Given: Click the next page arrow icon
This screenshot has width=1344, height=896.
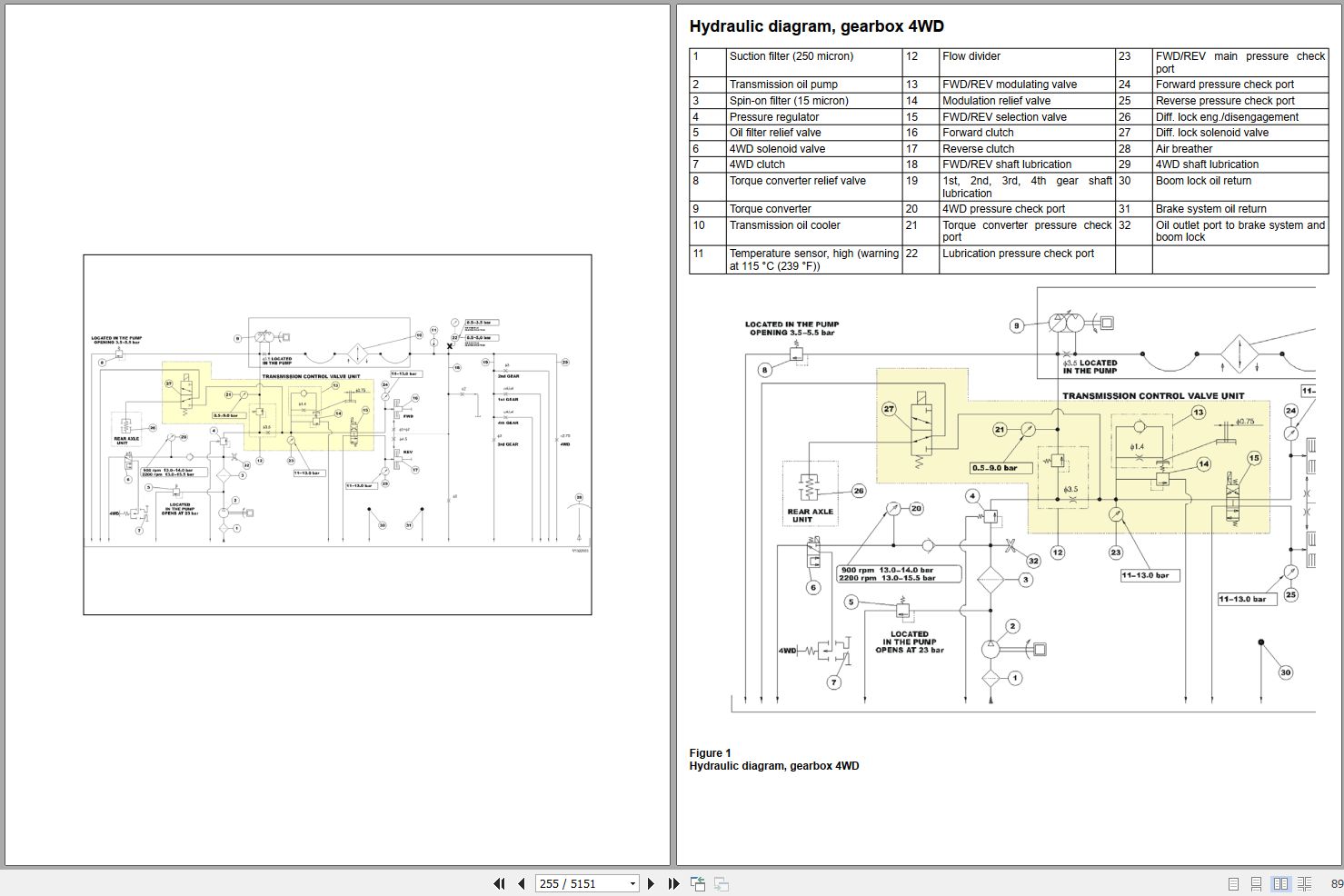Looking at the screenshot, I should pos(649,882).
